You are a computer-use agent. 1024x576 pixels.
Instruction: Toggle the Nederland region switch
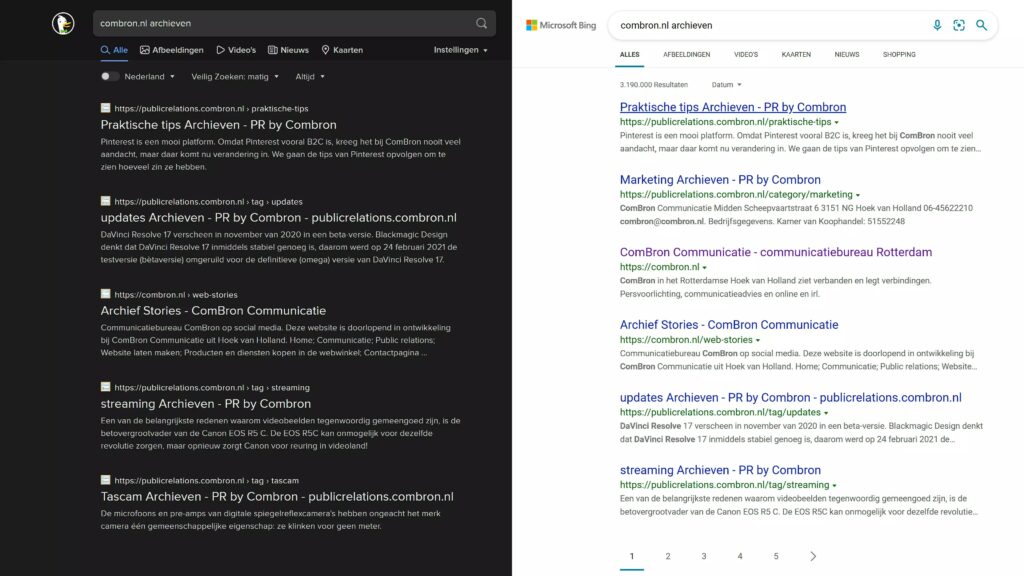[109, 76]
